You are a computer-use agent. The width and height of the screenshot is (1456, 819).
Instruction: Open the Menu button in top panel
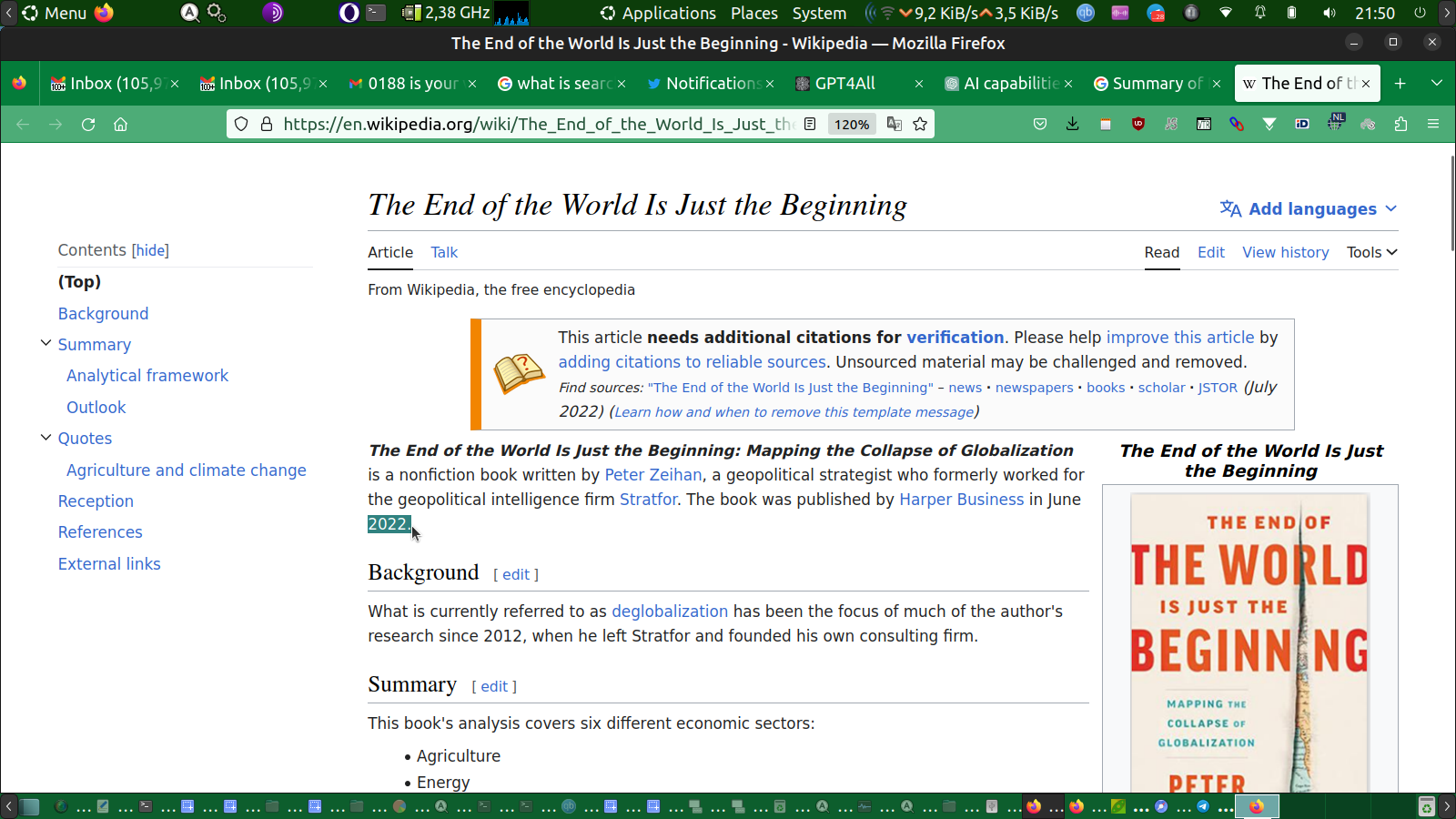[x=55, y=13]
